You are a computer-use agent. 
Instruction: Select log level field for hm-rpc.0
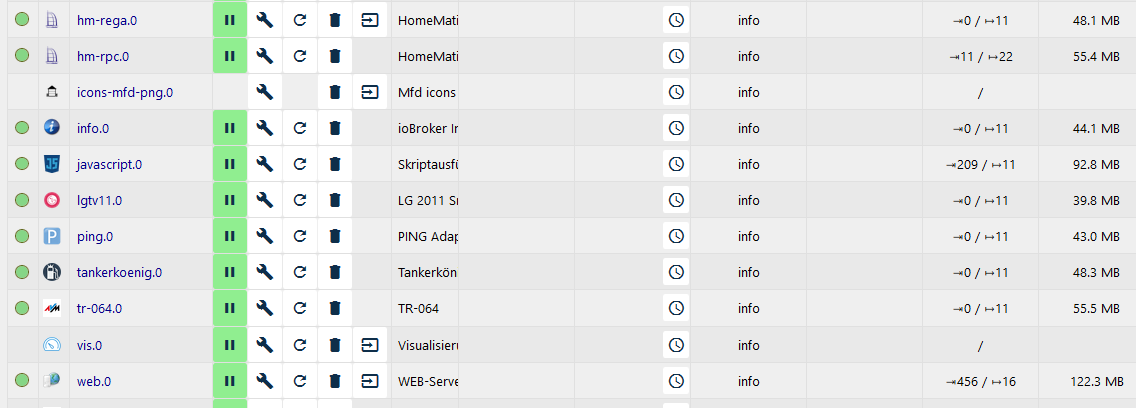click(749, 56)
